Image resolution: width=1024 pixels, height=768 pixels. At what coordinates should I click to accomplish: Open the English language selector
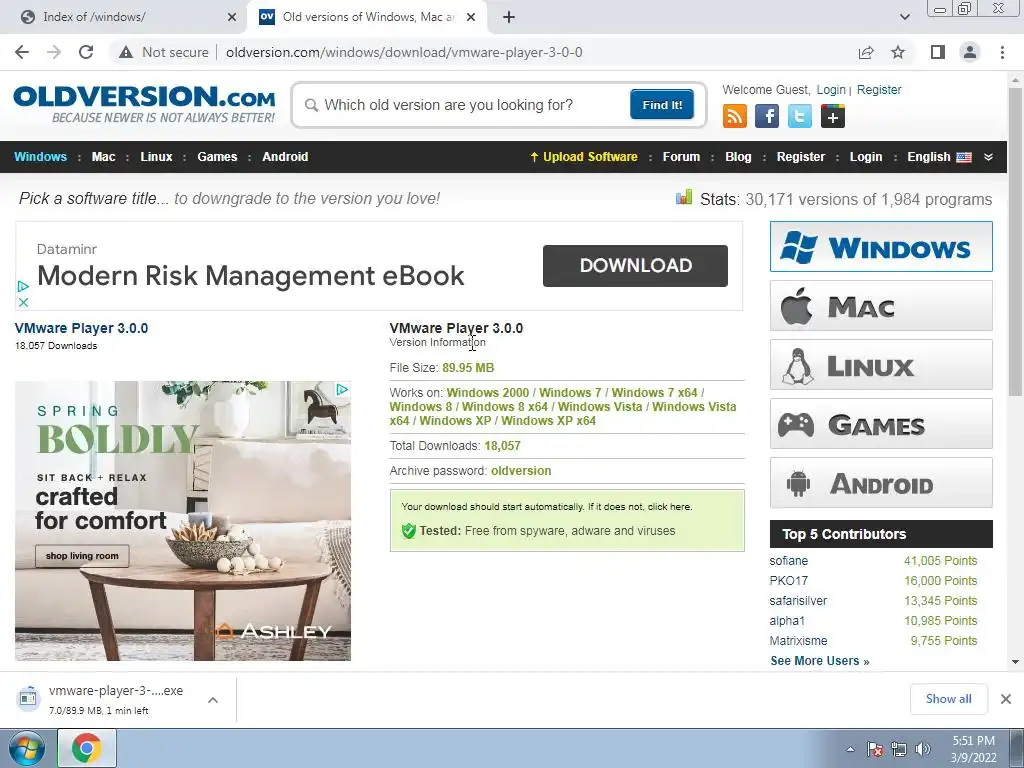click(x=939, y=157)
